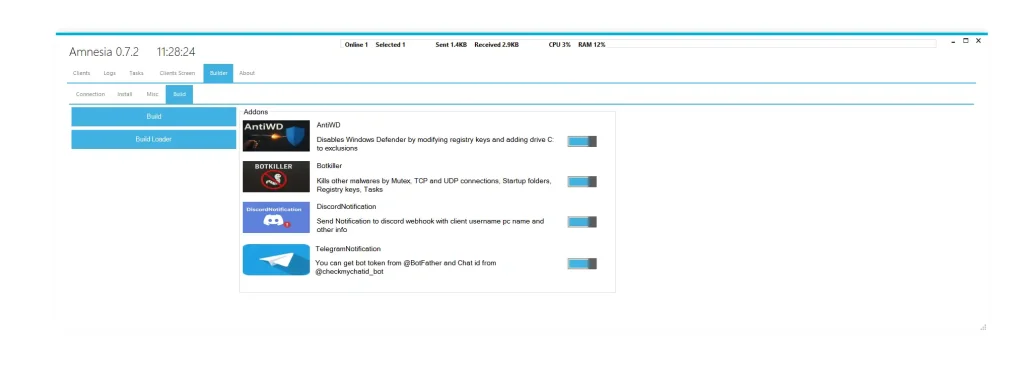This screenshot has width=1024, height=382.
Task: Click the Botkiller addon title text
Action: [329, 166]
